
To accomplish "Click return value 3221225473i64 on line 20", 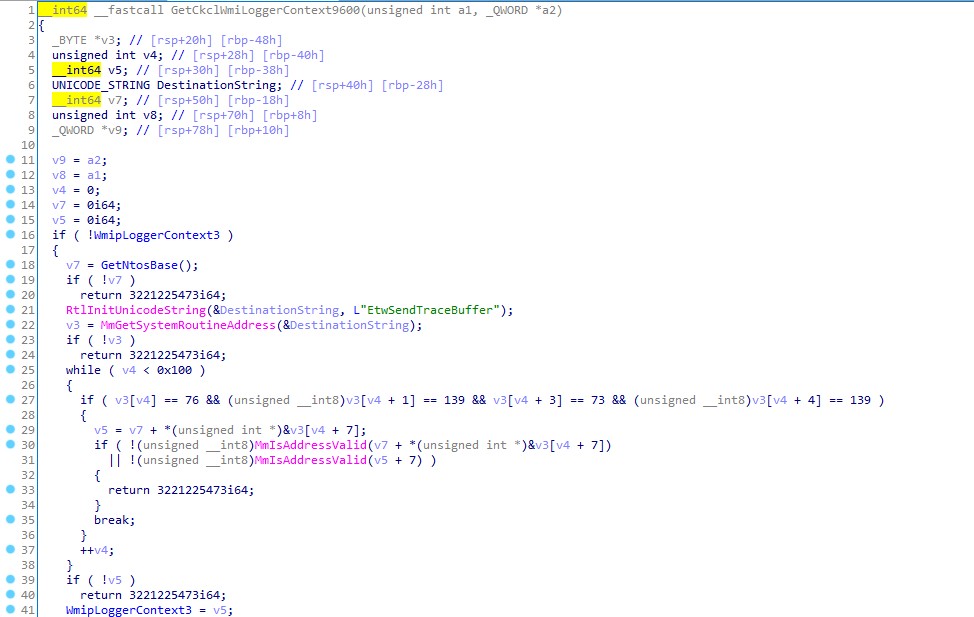I will coord(175,295).
